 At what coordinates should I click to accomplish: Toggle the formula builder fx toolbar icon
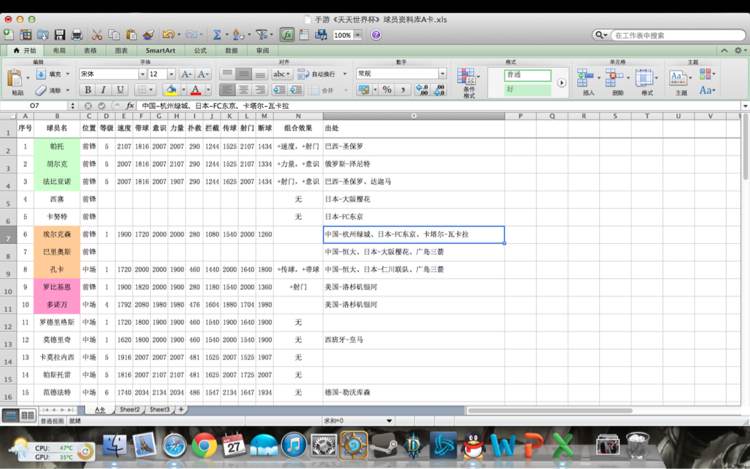tap(287, 35)
